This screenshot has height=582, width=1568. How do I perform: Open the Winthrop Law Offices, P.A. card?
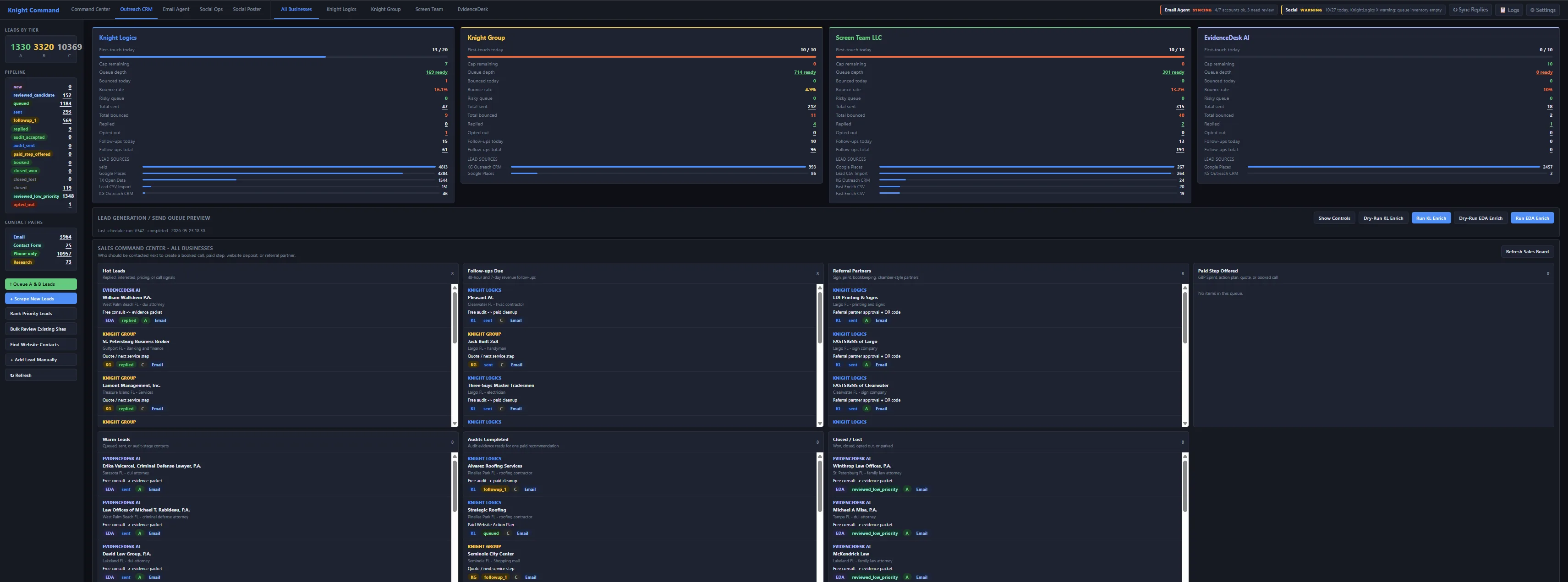(x=1004, y=474)
